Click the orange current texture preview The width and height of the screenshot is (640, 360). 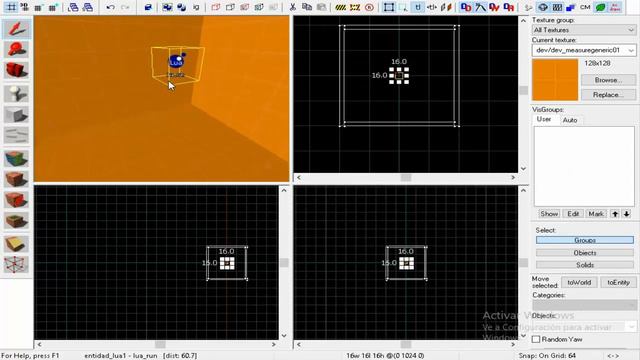click(555, 80)
